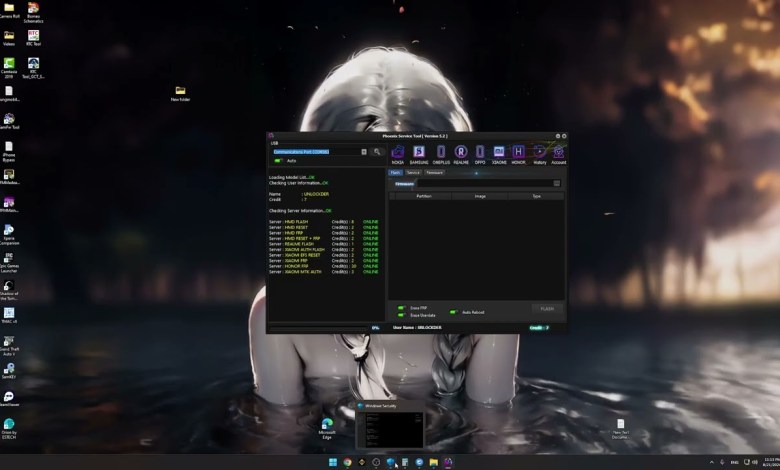
Task: Open the ONEPLUS brand module
Action: (x=441, y=154)
